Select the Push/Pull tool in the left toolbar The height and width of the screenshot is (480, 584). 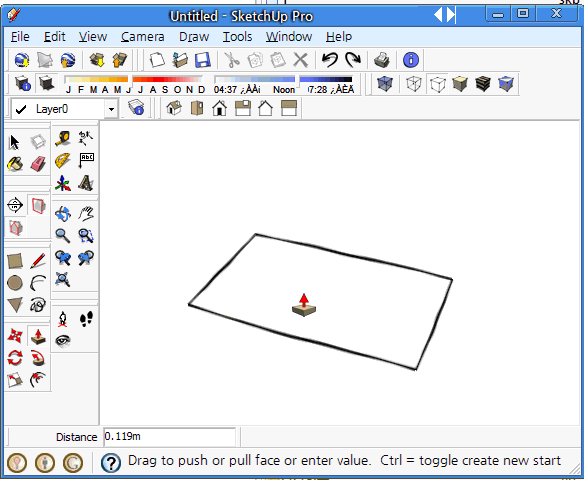38,336
